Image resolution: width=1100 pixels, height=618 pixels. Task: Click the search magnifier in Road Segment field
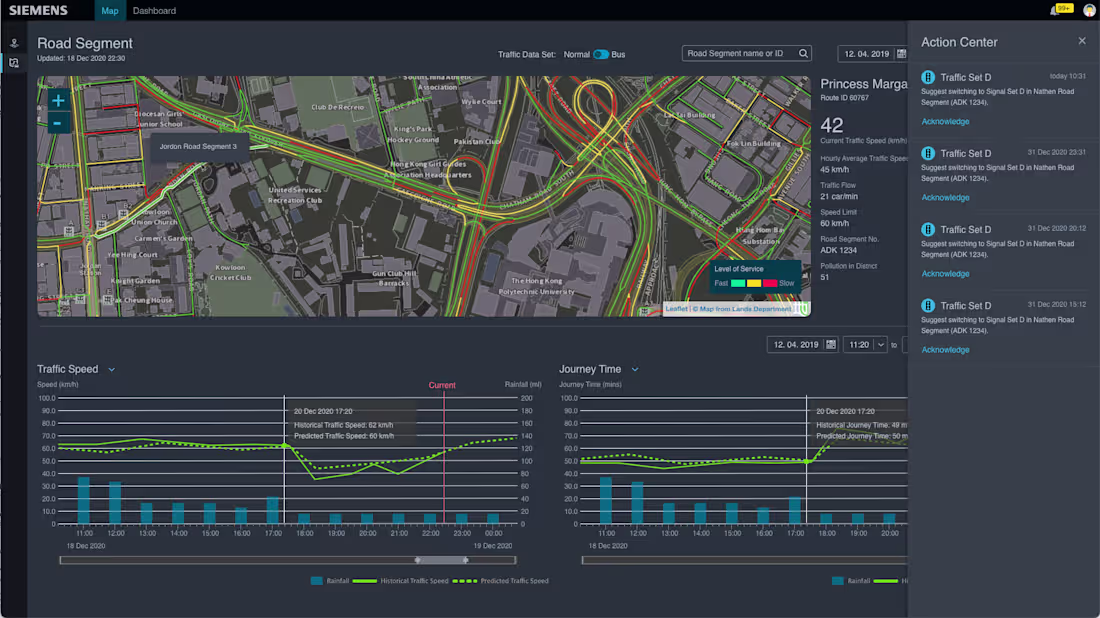point(804,53)
